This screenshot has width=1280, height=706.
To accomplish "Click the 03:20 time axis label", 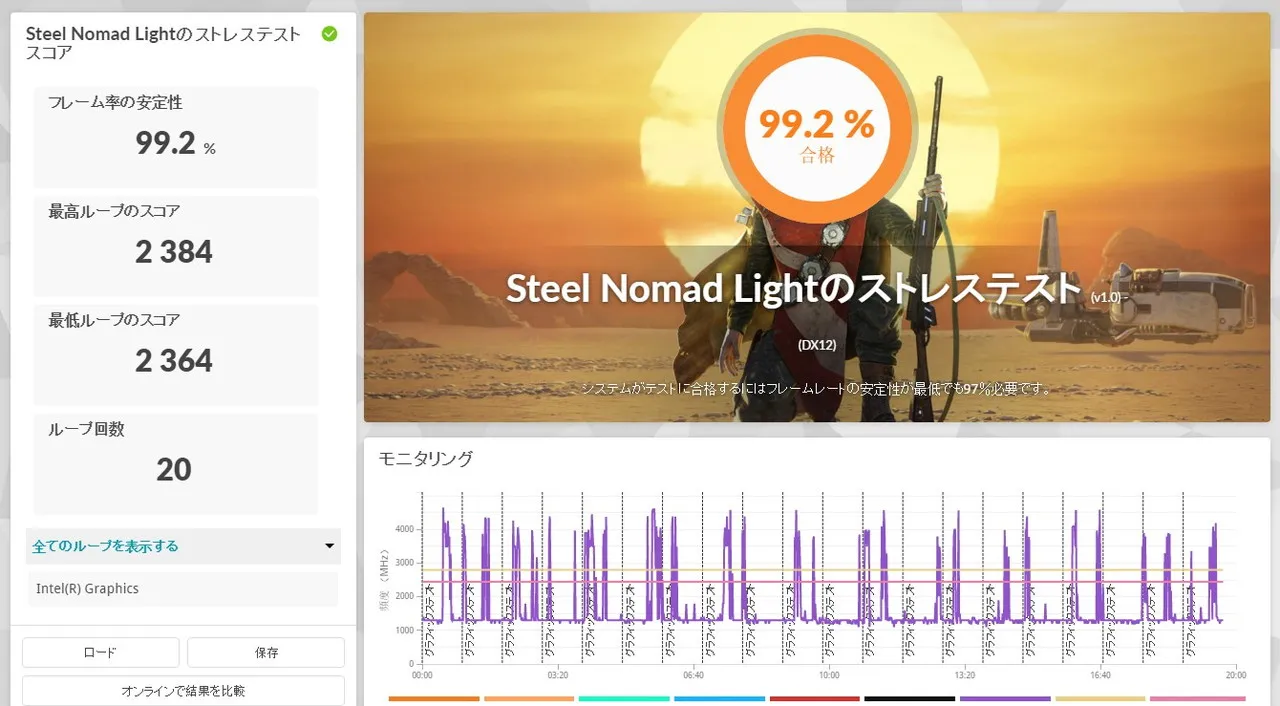I will click(x=558, y=675).
